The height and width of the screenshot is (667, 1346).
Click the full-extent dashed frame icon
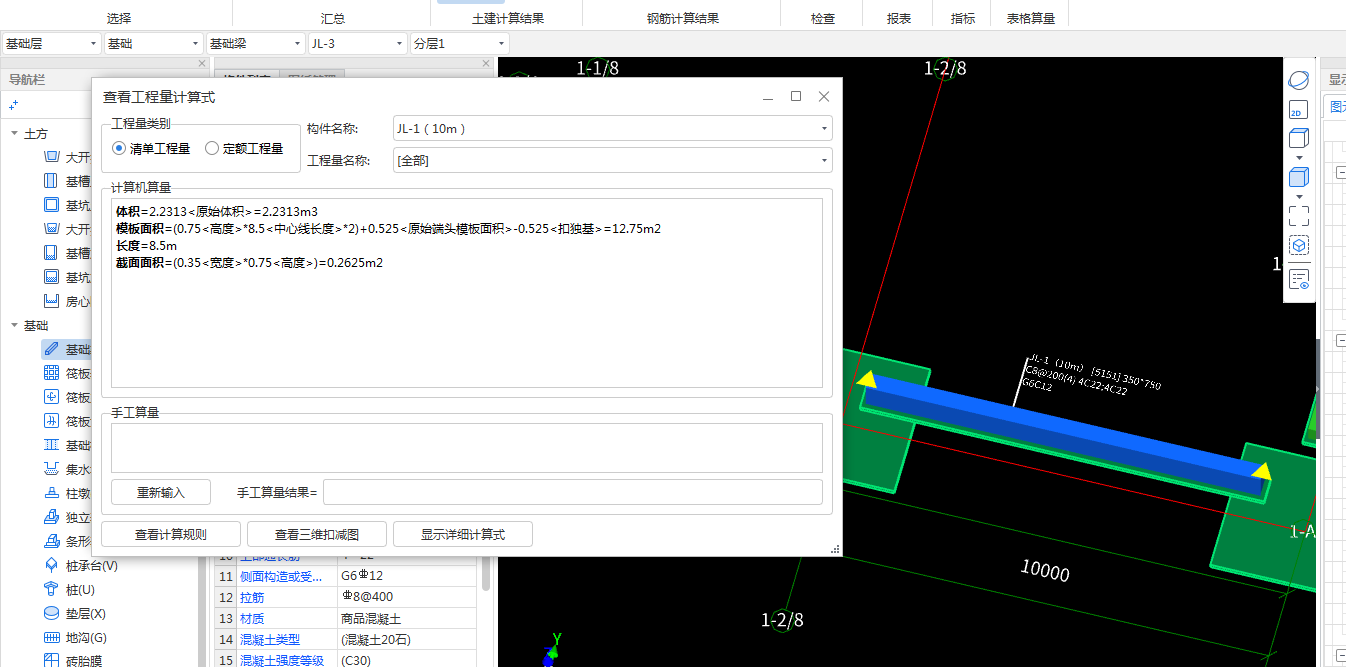coord(1298,215)
